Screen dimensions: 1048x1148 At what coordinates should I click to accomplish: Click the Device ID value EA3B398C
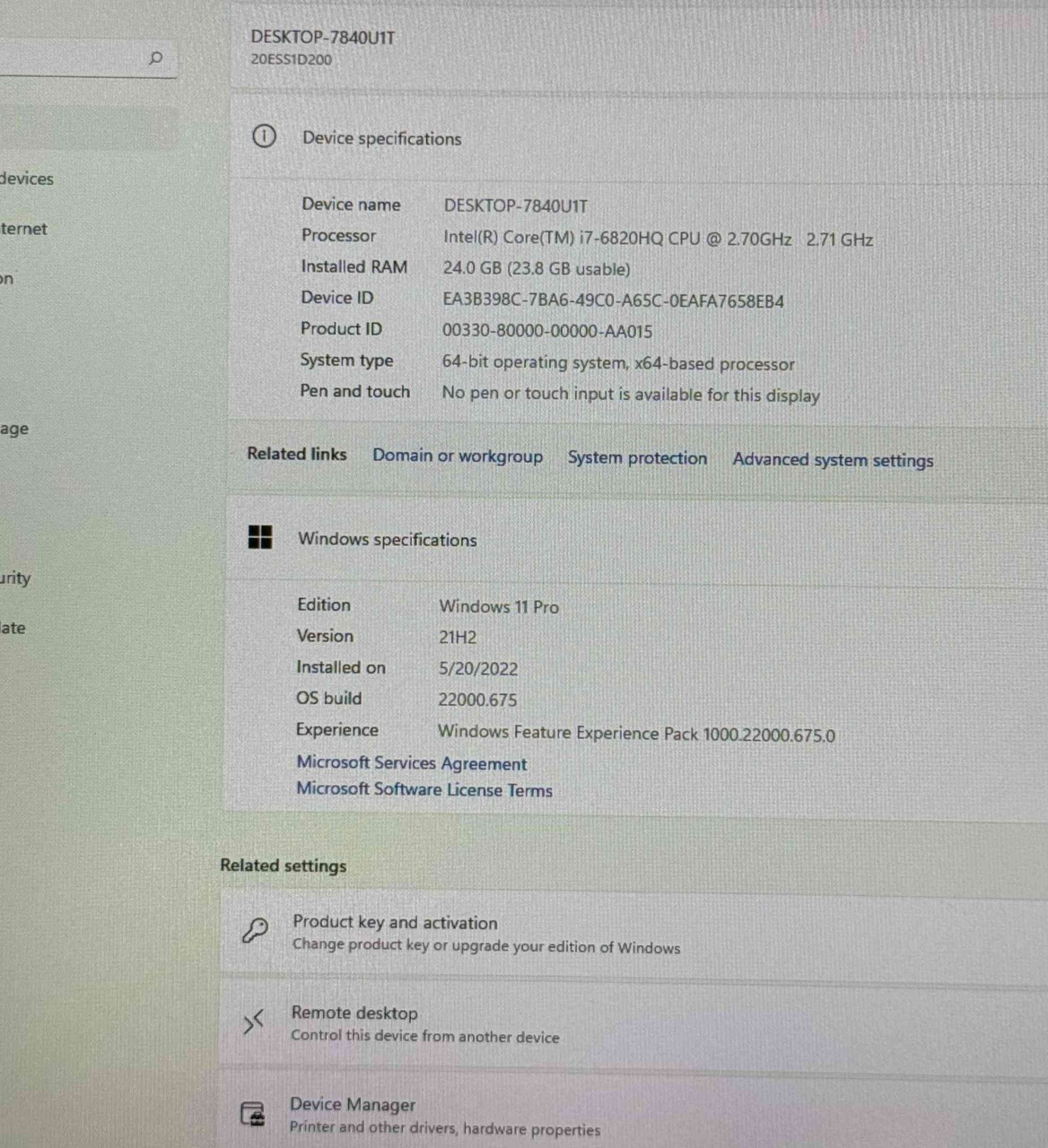tap(613, 300)
